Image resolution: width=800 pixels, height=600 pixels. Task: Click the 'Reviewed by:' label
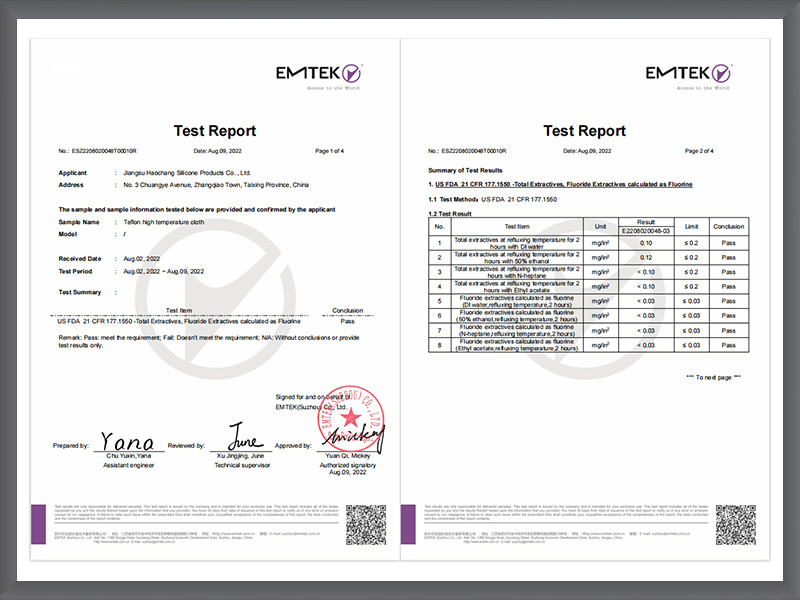[186, 446]
